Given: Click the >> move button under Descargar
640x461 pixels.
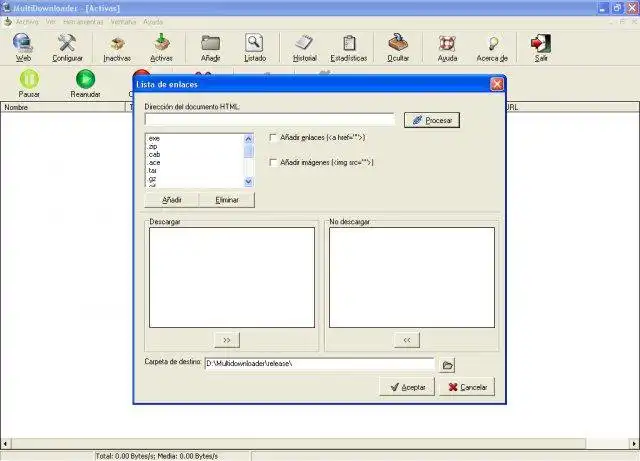Looking at the screenshot, I should click(227, 340).
